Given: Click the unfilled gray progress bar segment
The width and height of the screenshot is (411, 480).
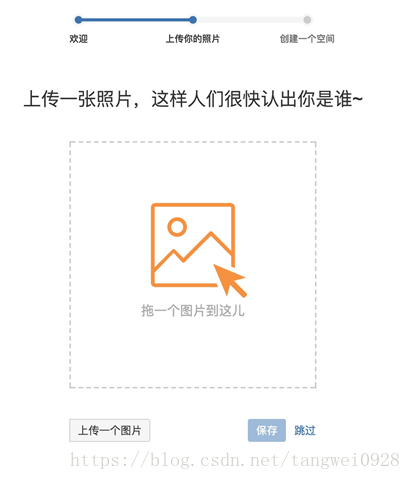Looking at the screenshot, I should pos(250,20).
